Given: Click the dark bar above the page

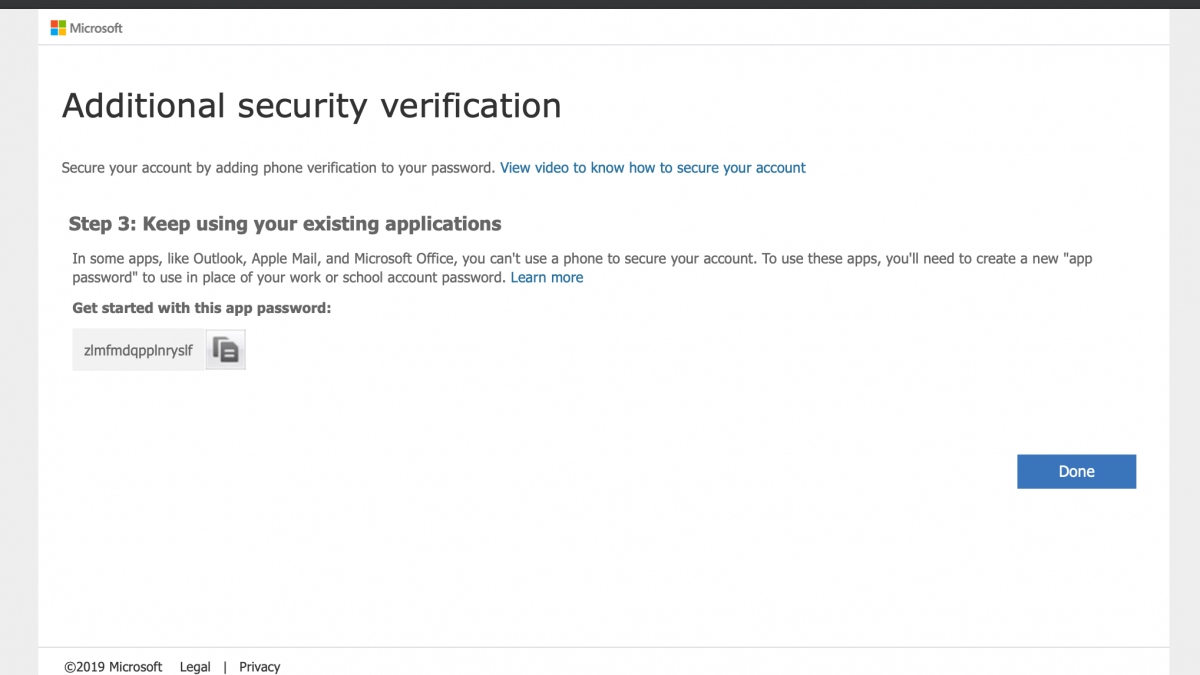Looking at the screenshot, I should coord(600,4).
